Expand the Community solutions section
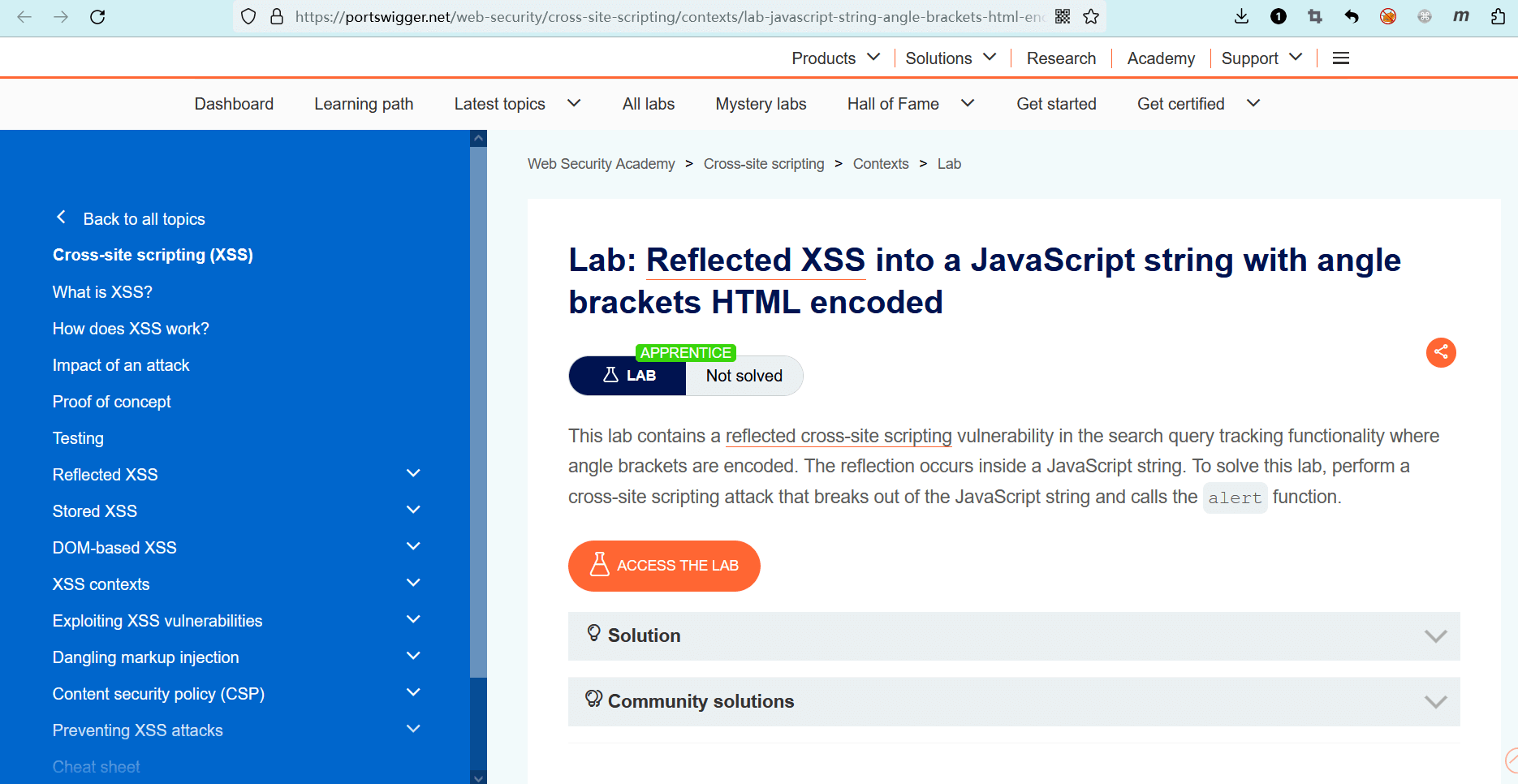 pos(1014,701)
